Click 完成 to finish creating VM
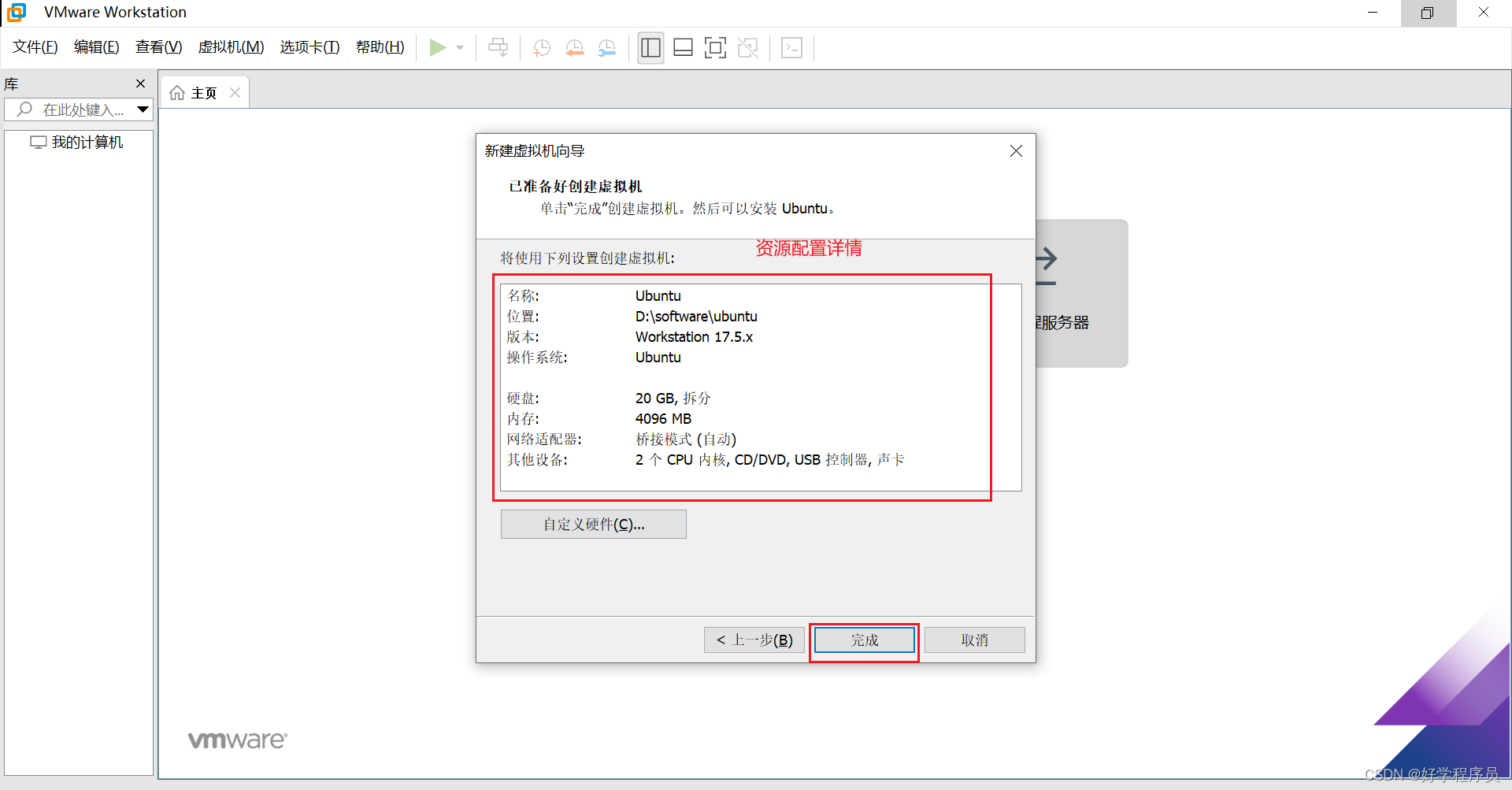1512x790 pixels. pos(865,640)
